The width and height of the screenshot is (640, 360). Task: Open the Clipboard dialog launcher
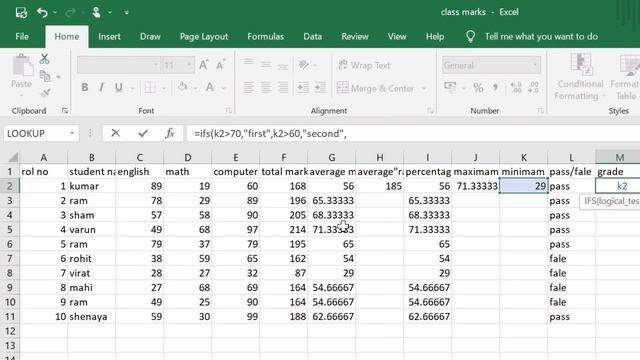point(65,111)
